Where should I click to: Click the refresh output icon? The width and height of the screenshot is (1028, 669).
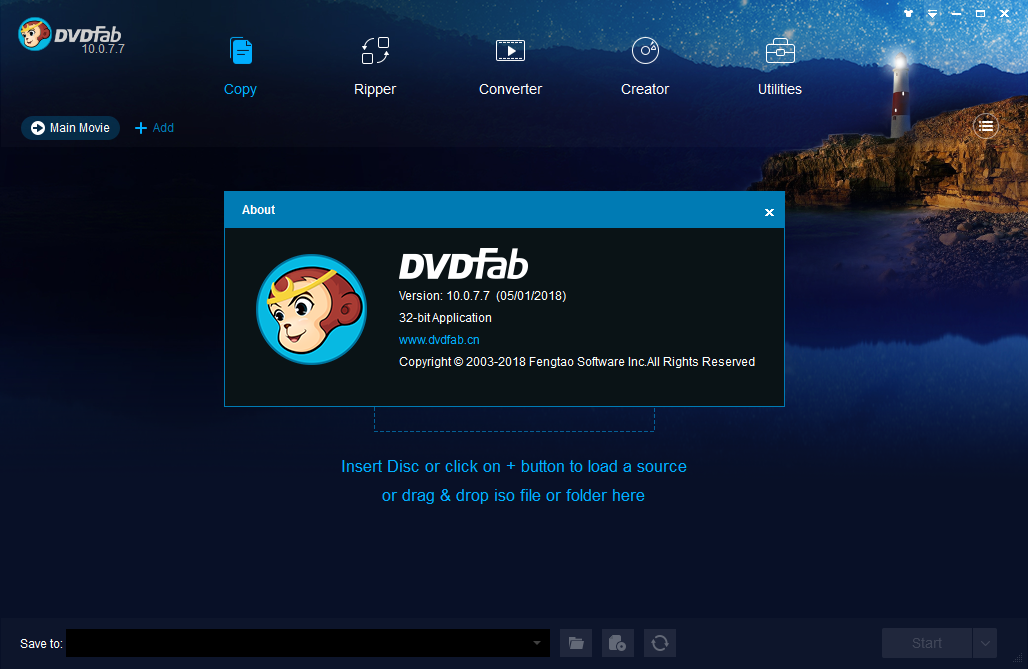point(660,643)
